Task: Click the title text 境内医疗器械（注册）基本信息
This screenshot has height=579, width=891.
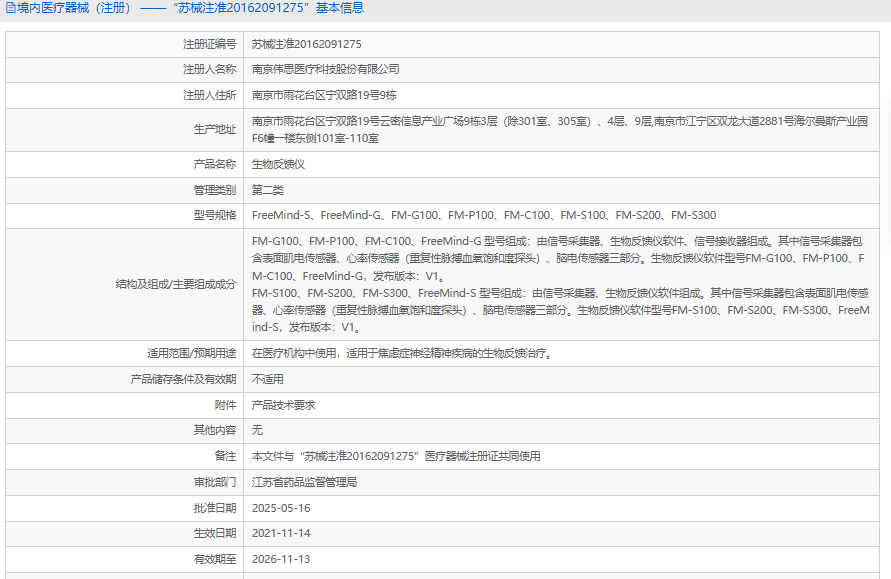Action: (190, 8)
